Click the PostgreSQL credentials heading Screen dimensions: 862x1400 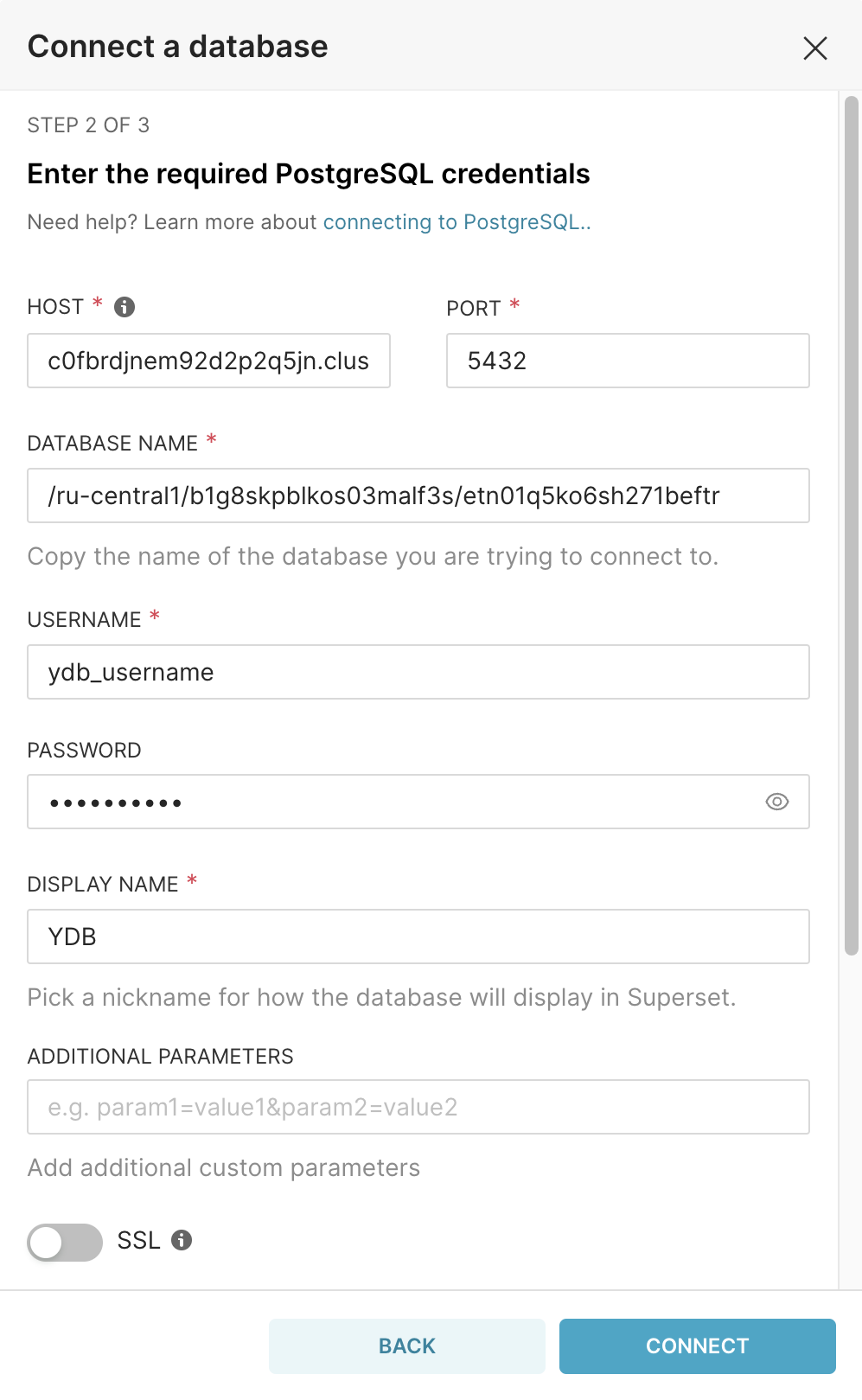point(308,174)
